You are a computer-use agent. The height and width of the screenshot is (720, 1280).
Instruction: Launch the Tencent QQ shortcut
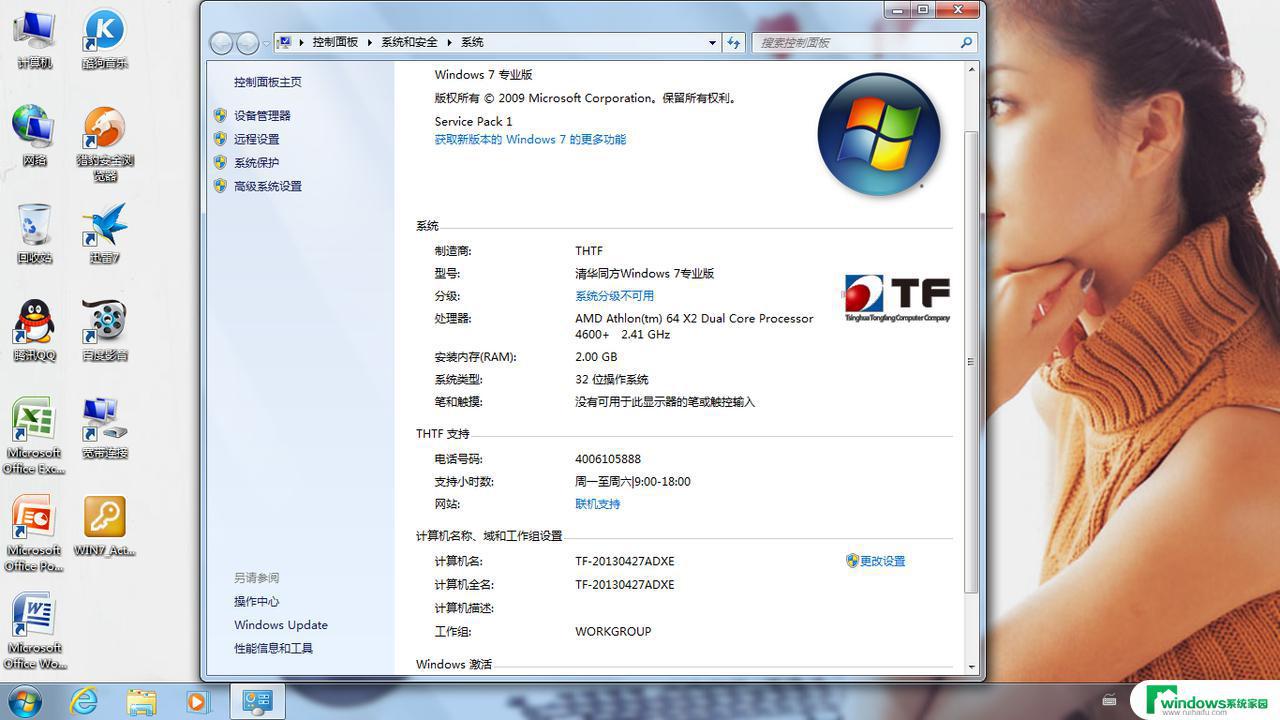(x=34, y=331)
